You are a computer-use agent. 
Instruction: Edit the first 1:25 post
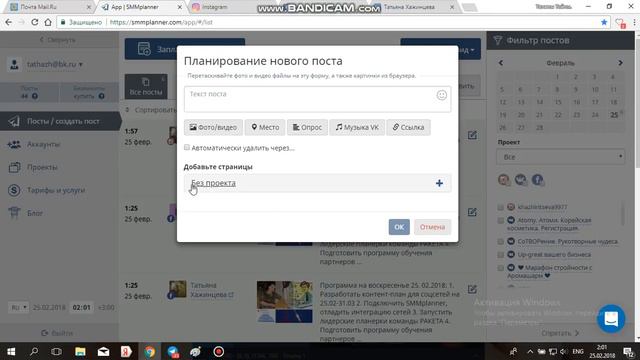(x=472, y=212)
